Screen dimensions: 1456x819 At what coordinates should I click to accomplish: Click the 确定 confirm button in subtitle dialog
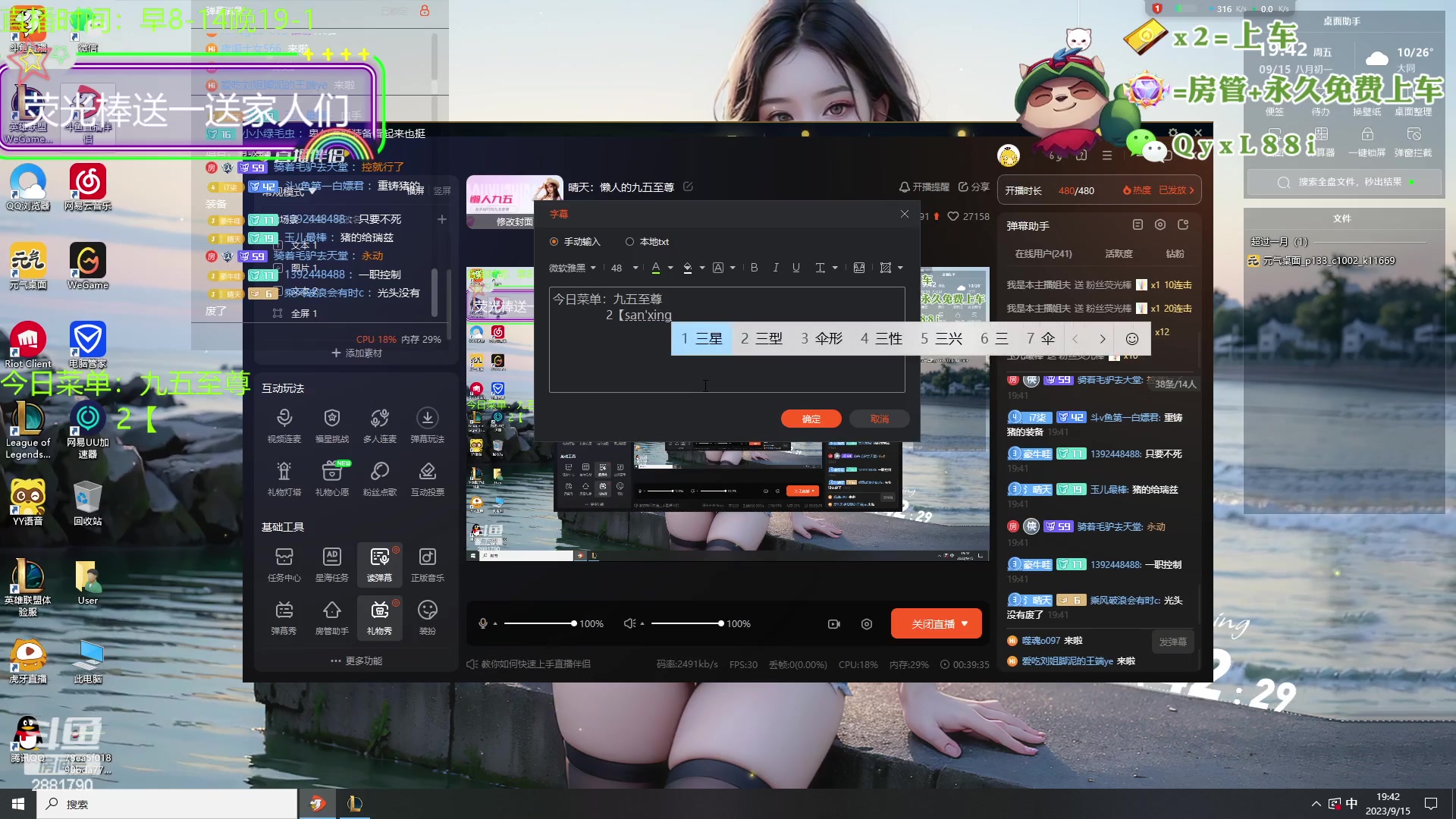click(811, 419)
